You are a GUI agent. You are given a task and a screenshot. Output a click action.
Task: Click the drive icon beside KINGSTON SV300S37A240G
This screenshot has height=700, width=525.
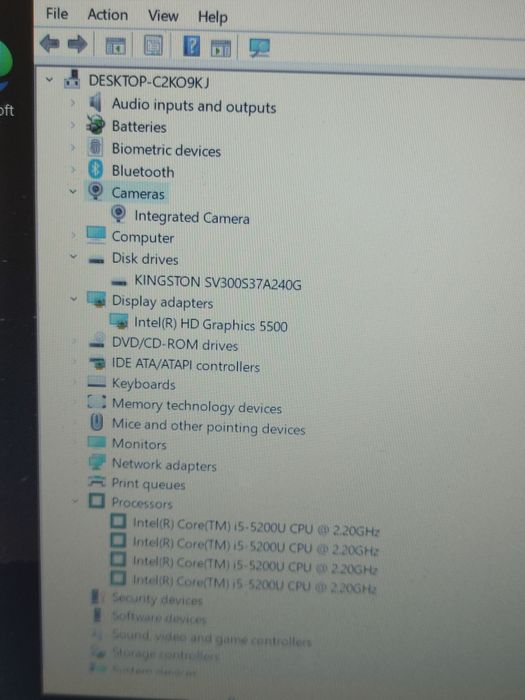click(119, 282)
